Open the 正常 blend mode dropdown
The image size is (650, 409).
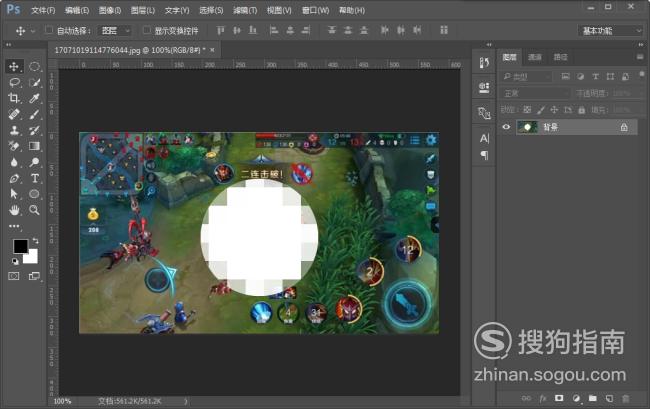pos(535,93)
